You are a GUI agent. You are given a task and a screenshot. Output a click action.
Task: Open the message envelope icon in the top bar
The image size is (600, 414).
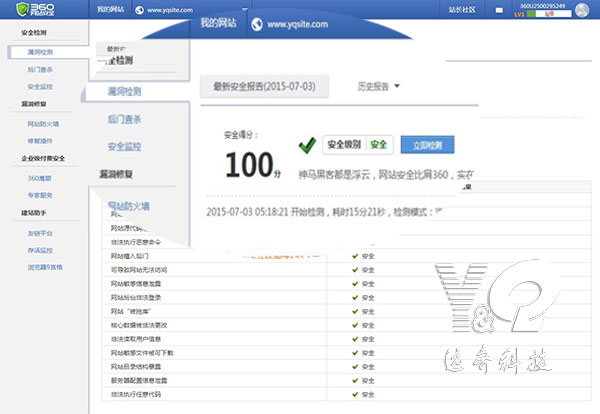tap(499, 10)
